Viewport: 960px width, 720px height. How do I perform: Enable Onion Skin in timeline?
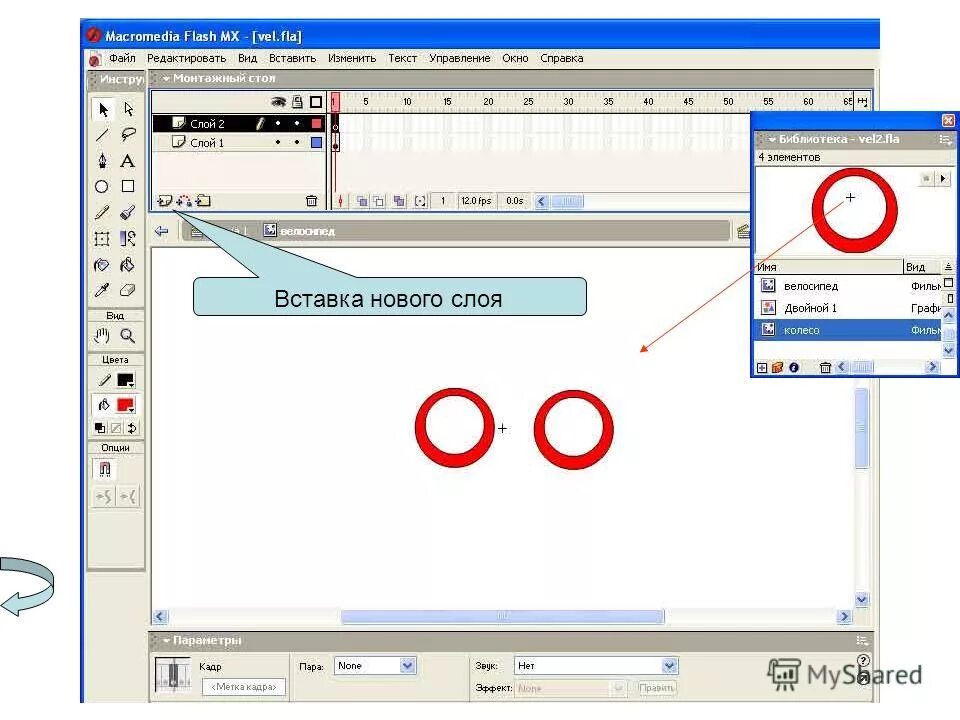(362, 201)
